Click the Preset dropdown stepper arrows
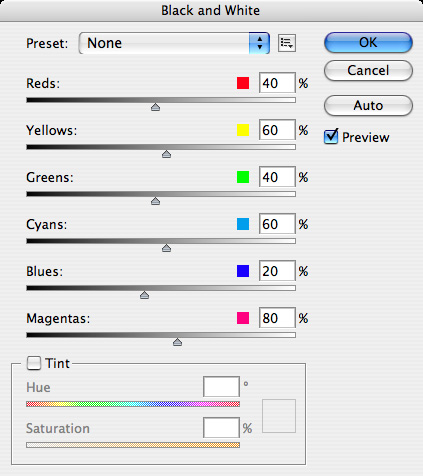This screenshot has width=423, height=476. point(259,43)
